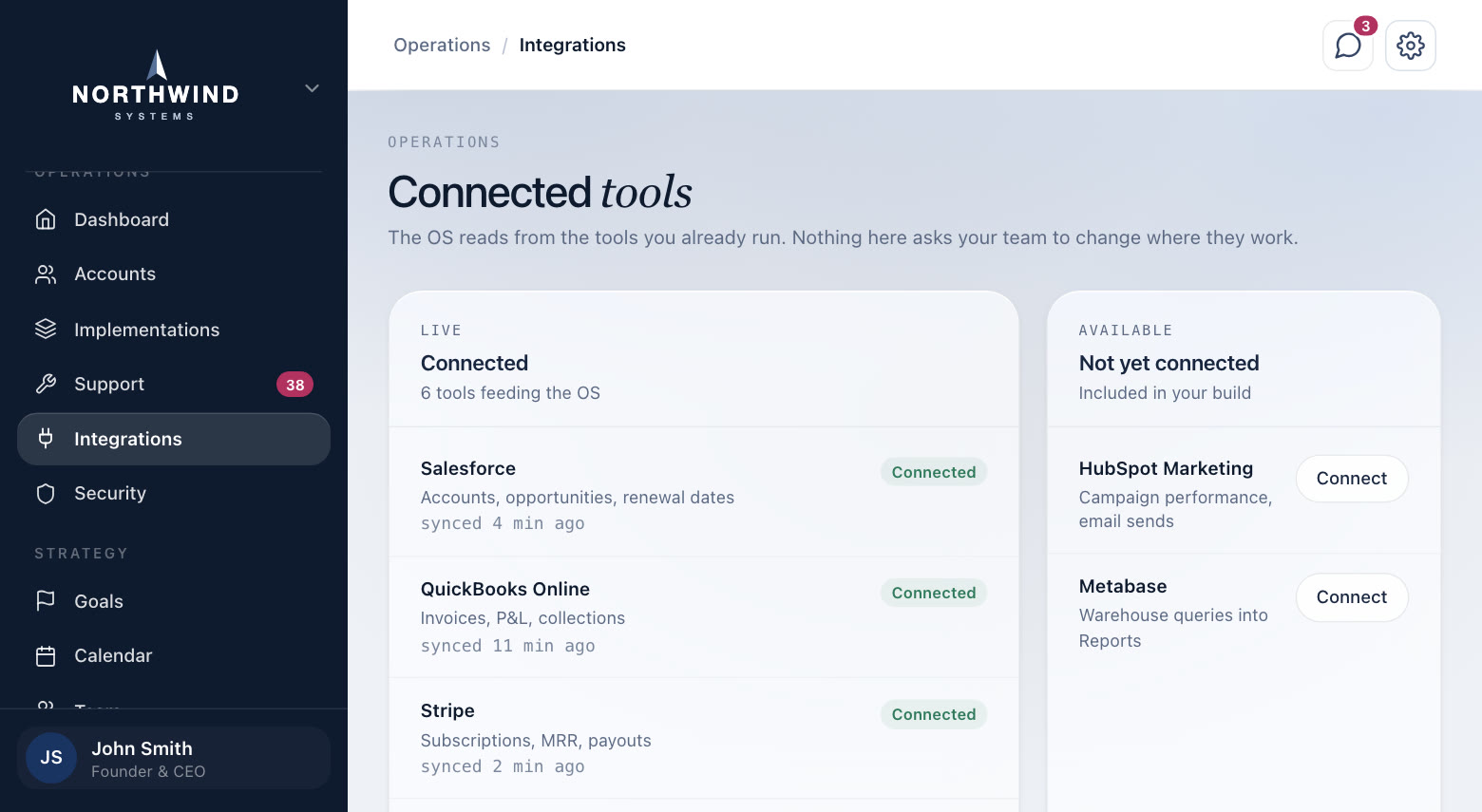Expand the workspace switcher chevron

tap(312, 88)
